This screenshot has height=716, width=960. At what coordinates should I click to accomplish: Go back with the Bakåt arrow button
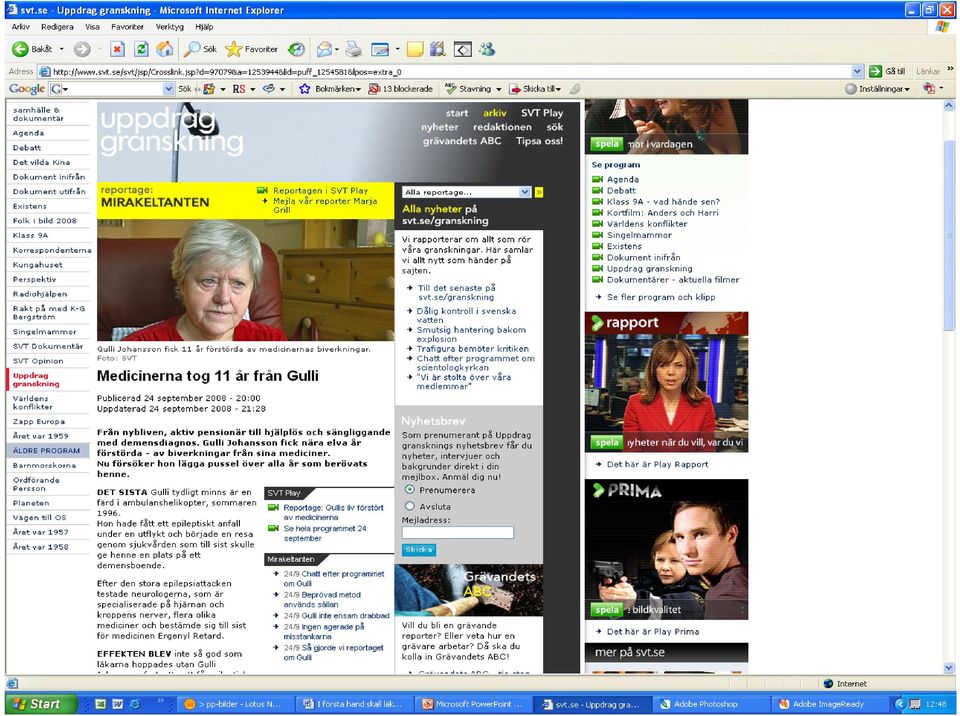tap(32, 49)
